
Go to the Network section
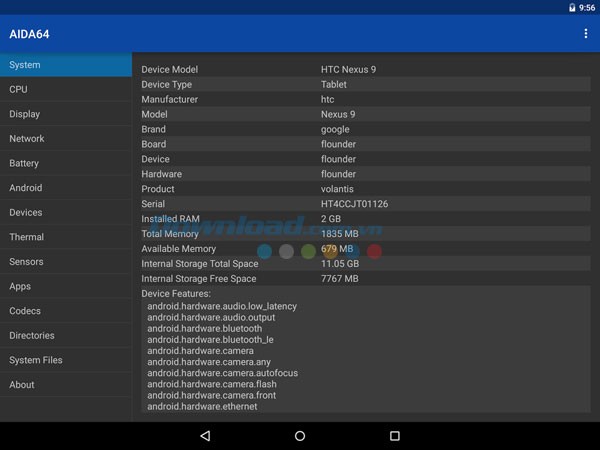(x=65, y=139)
